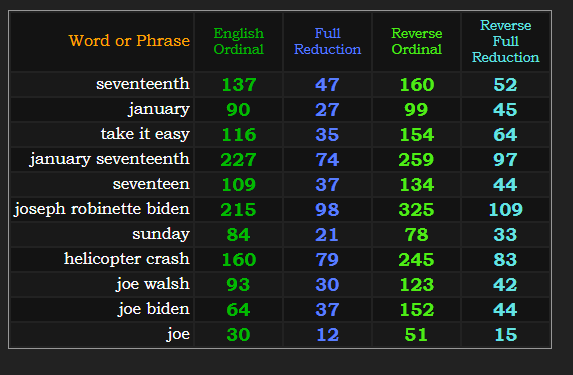Click the Reverse Ordinal value 134
This screenshot has height=375, width=573.
(x=417, y=185)
